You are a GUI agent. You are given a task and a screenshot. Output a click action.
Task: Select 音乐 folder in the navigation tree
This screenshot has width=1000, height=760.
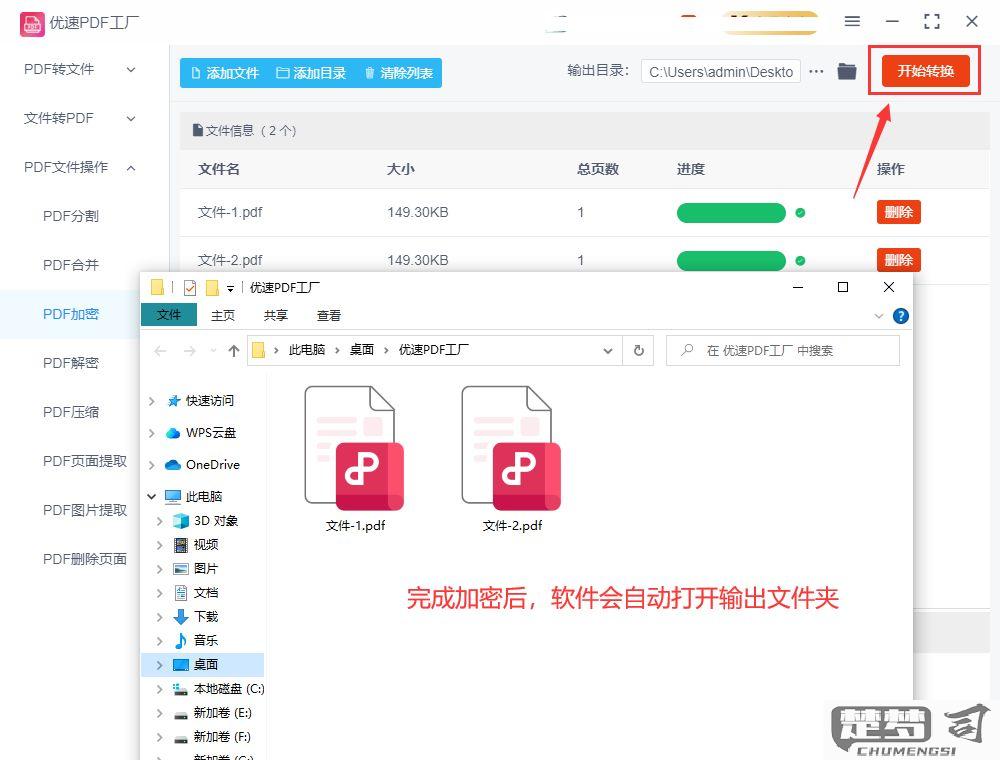pyautogui.click(x=205, y=641)
